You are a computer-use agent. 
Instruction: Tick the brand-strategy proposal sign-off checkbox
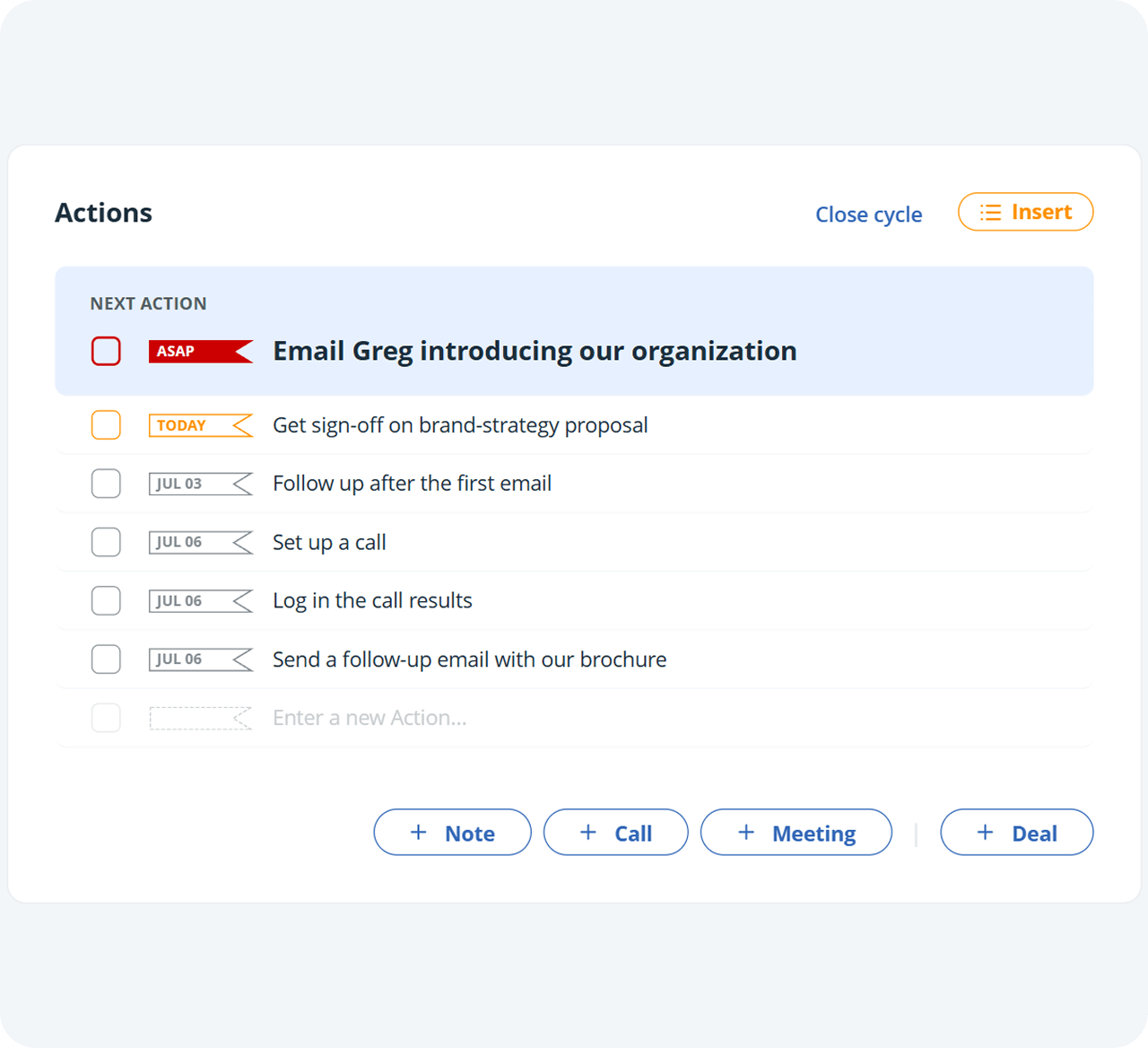point(106,425)
